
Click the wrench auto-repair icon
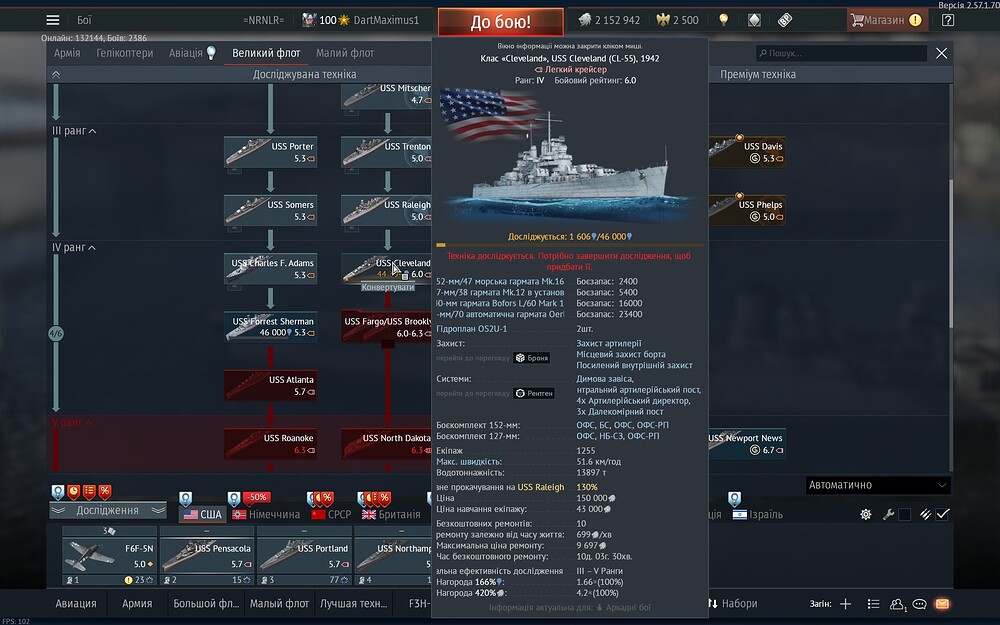point(888,514)
